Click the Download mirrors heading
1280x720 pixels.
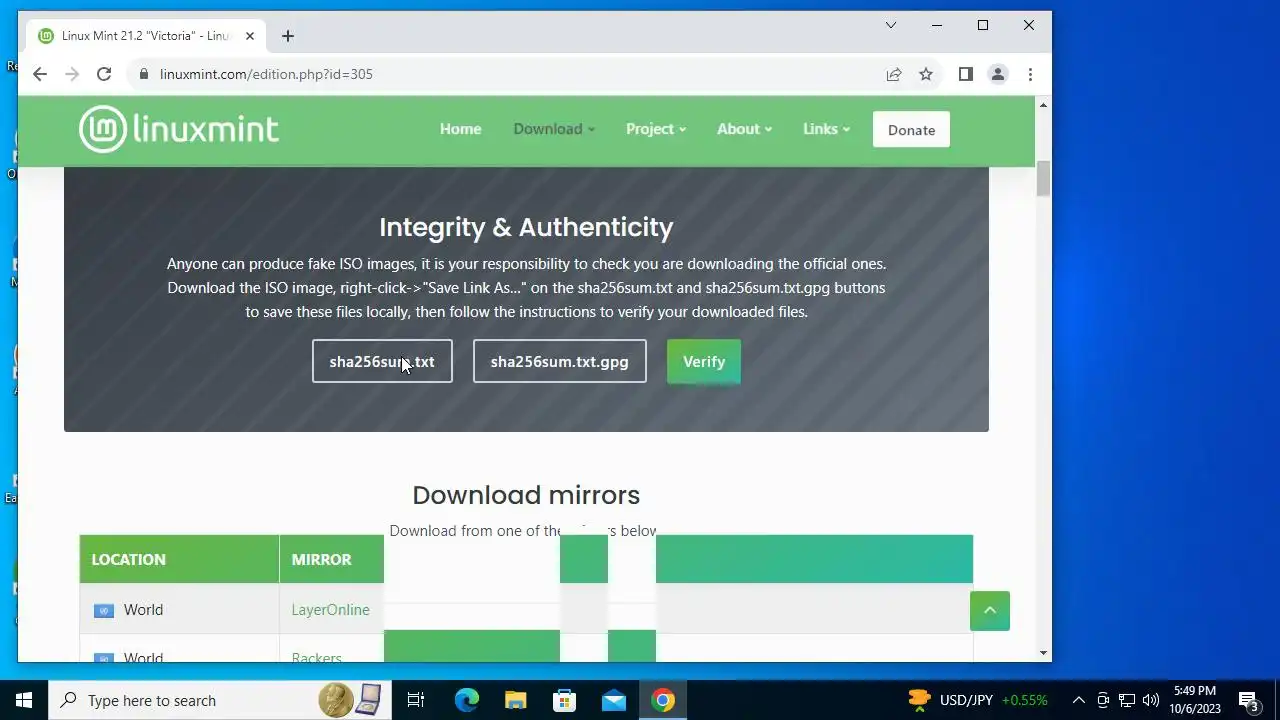526,495
